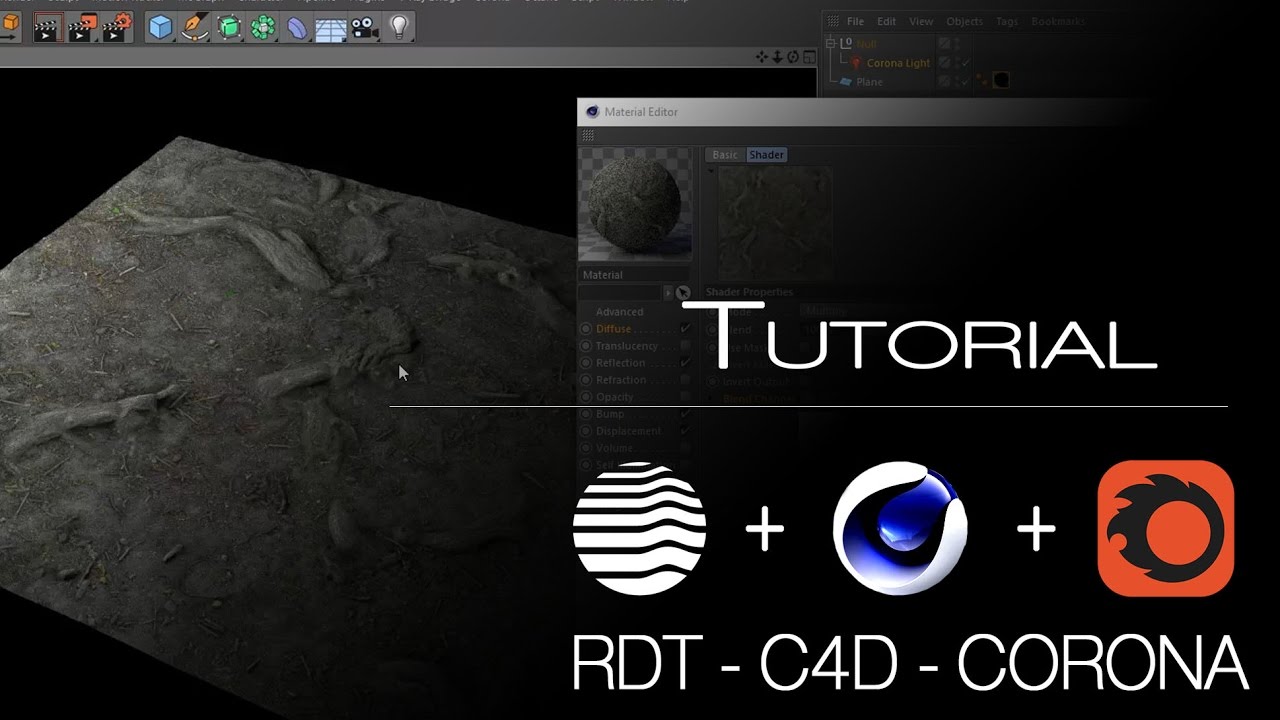Viewport: 1280px width, 720px height.
Task: Click the Null object icon in tree
Action: point(847,43)
